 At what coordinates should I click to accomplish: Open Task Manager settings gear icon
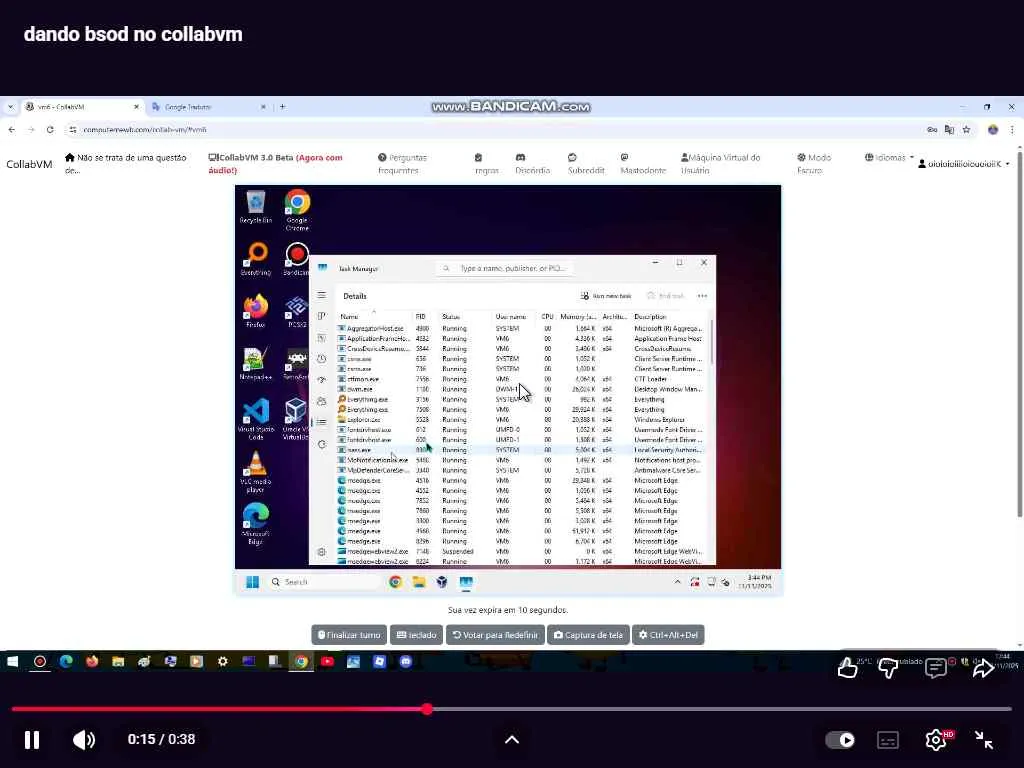click(x=321, y=552)
